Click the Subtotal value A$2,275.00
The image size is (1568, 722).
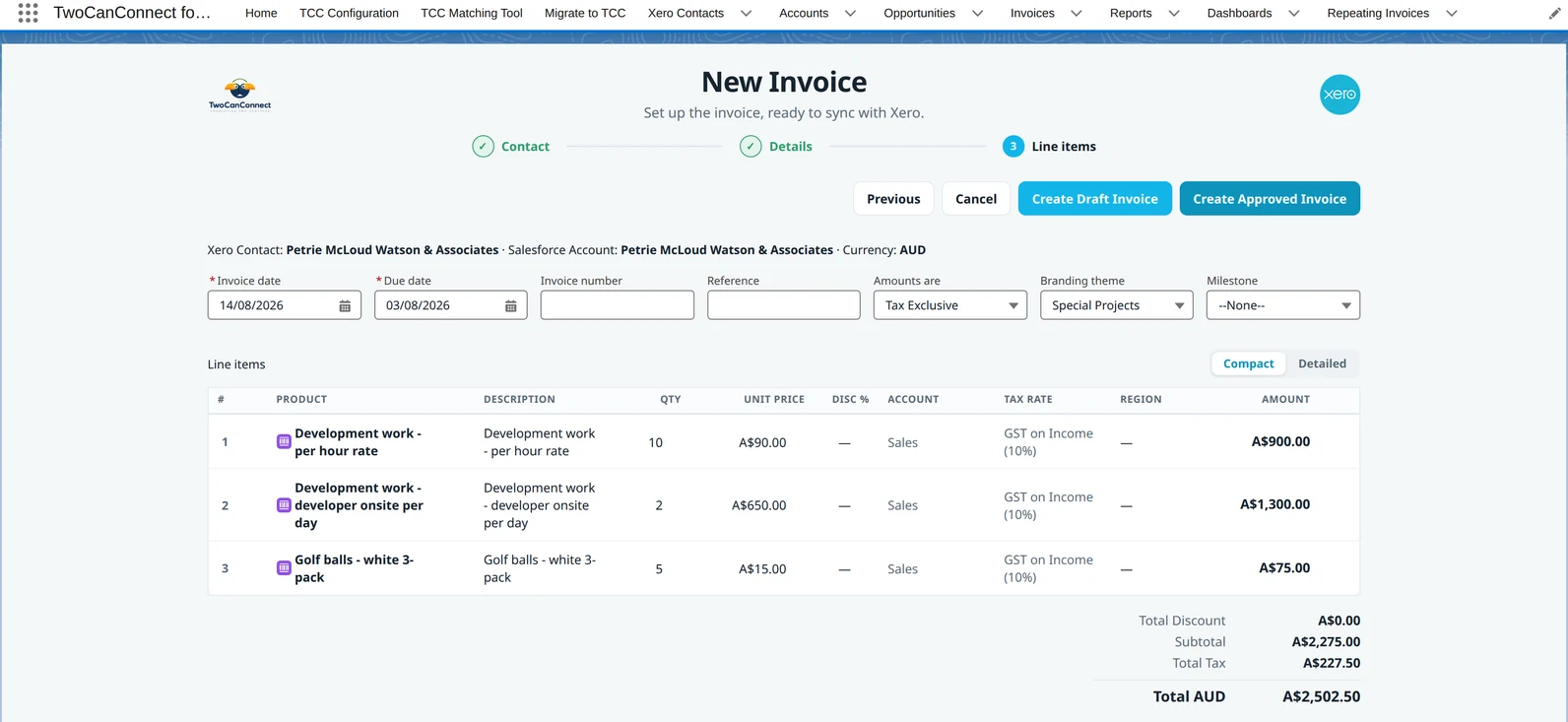1326,642
